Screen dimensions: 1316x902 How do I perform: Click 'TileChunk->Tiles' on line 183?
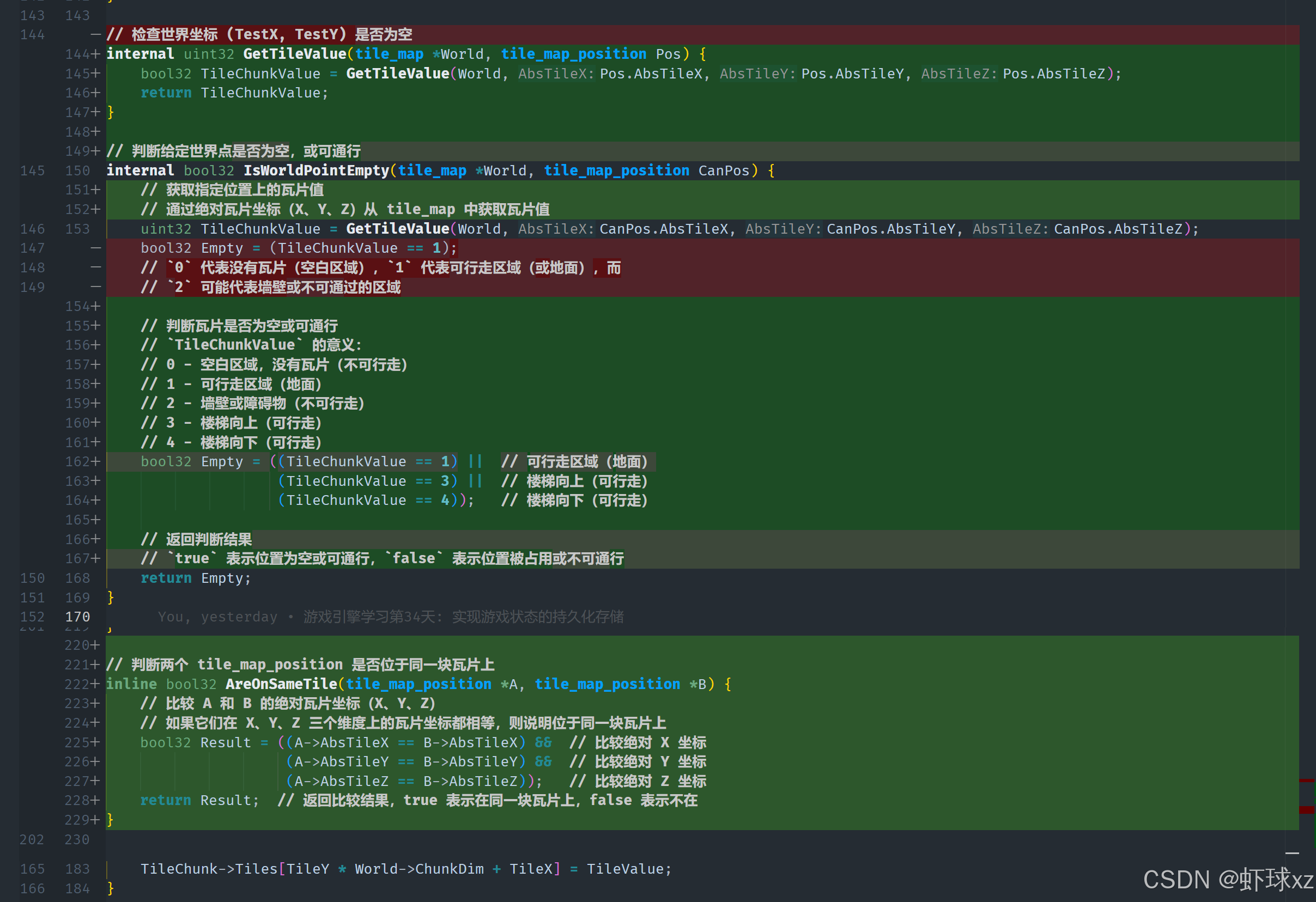(209, 869)
